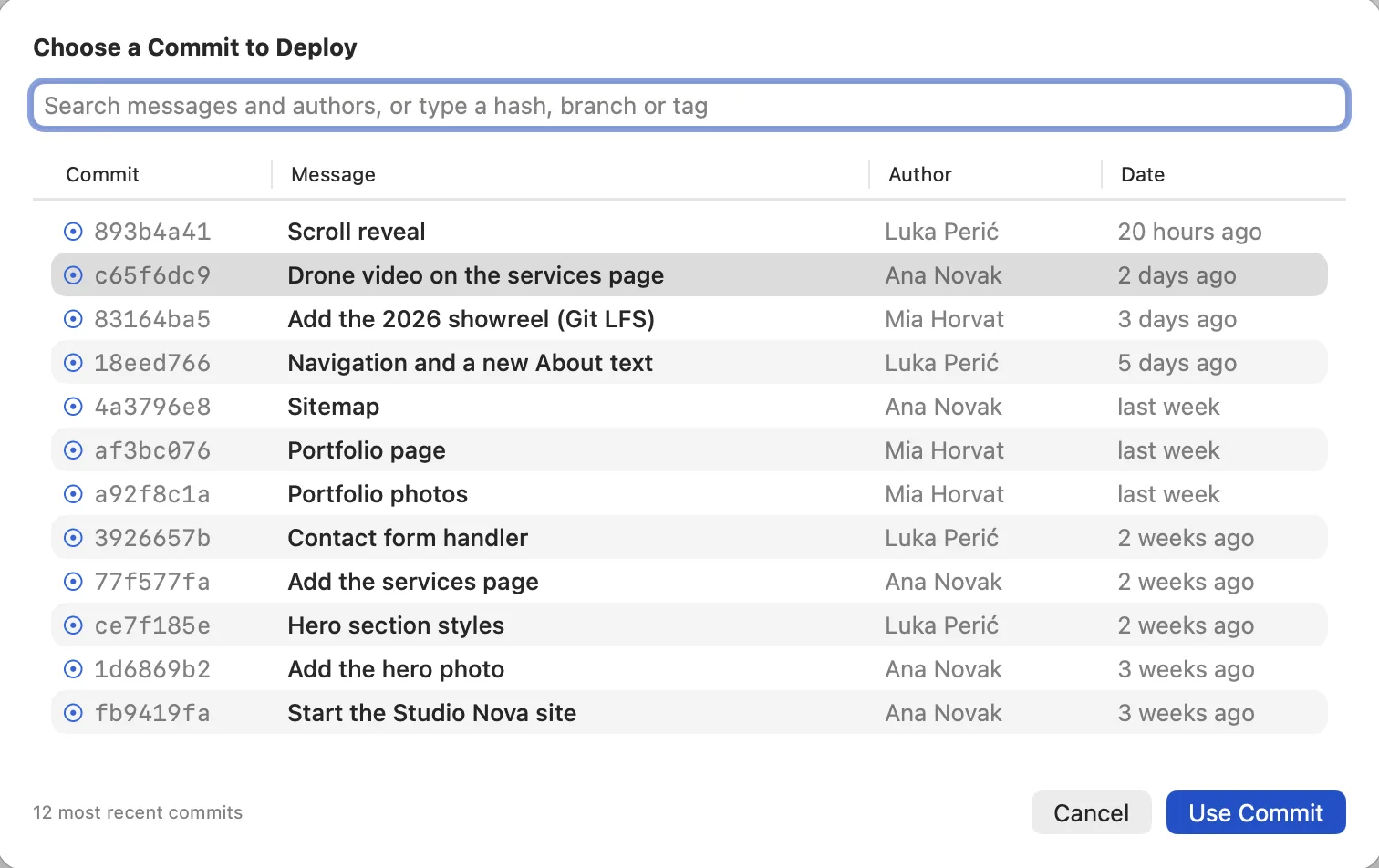Select the 'Contact form handler' commit
This screenshot has height=868, width=1379.
(x=408, y=538)
